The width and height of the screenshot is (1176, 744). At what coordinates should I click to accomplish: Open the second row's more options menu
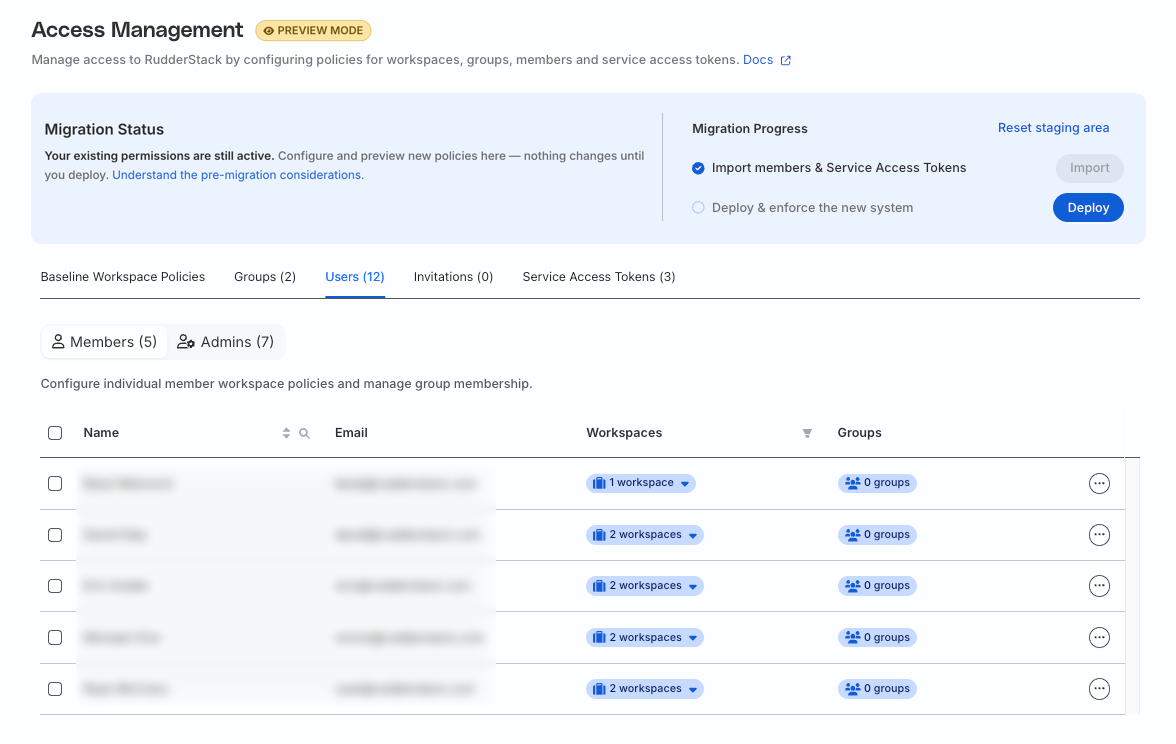(x=1099, y=535)
